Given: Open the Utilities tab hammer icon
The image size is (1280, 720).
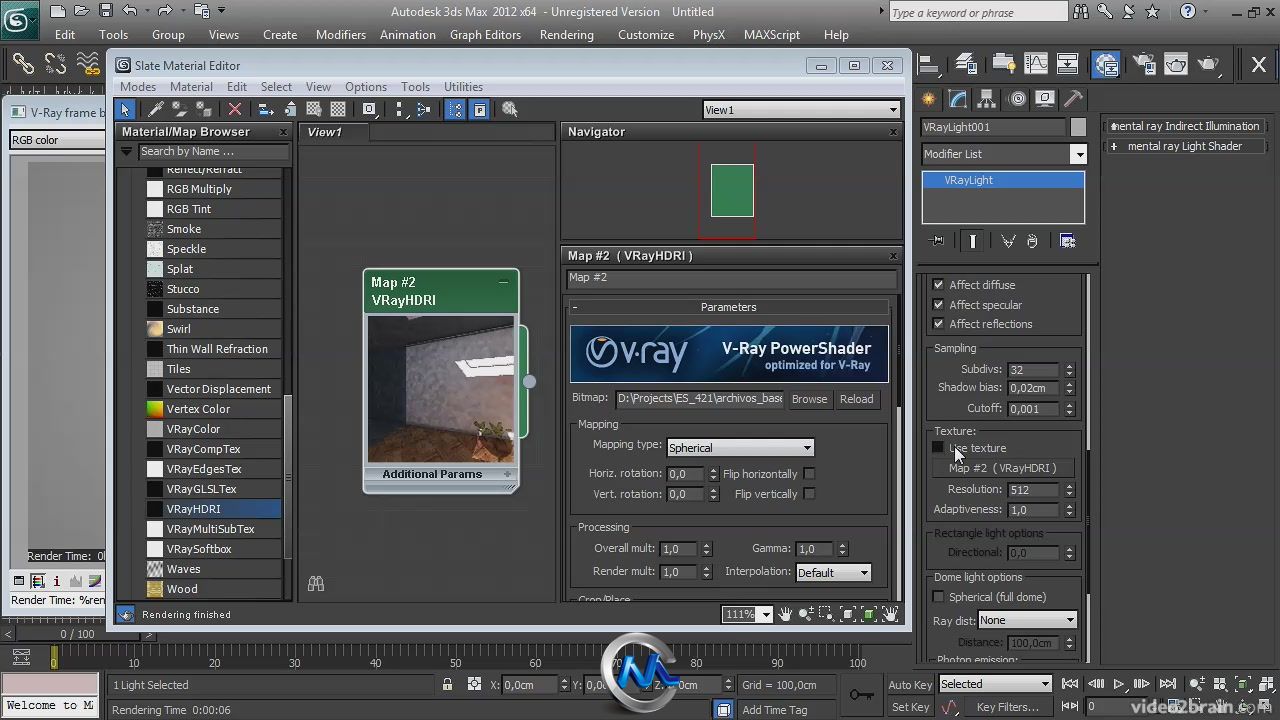Looking at the screenshot, I should pos(1073,98).
